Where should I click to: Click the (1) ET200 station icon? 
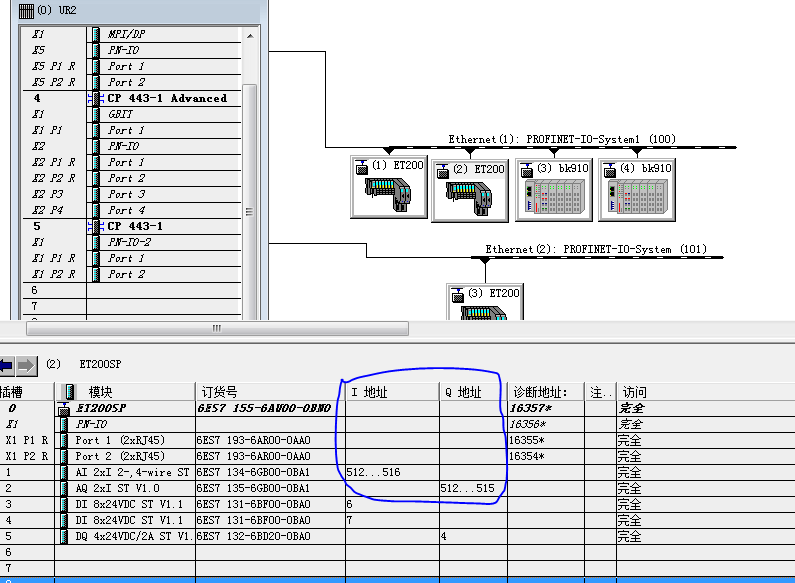[x=389, y=187]
